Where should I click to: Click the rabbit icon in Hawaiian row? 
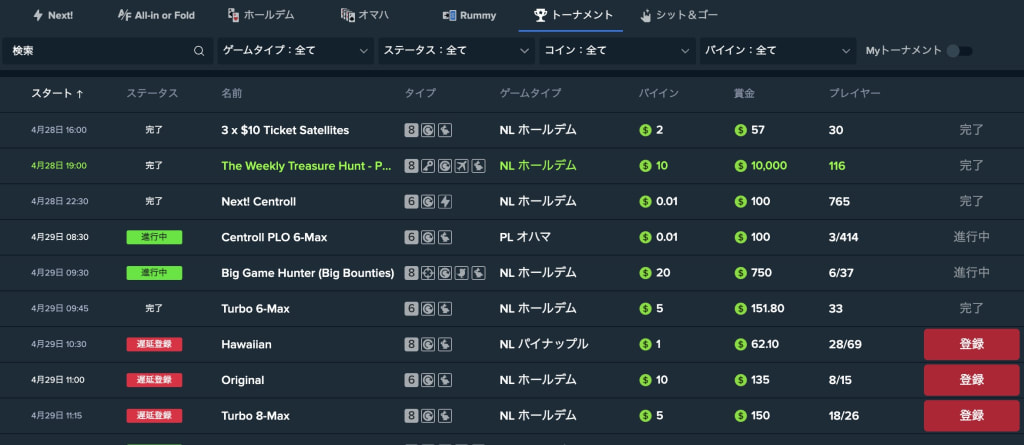click(x=445, y=344)
